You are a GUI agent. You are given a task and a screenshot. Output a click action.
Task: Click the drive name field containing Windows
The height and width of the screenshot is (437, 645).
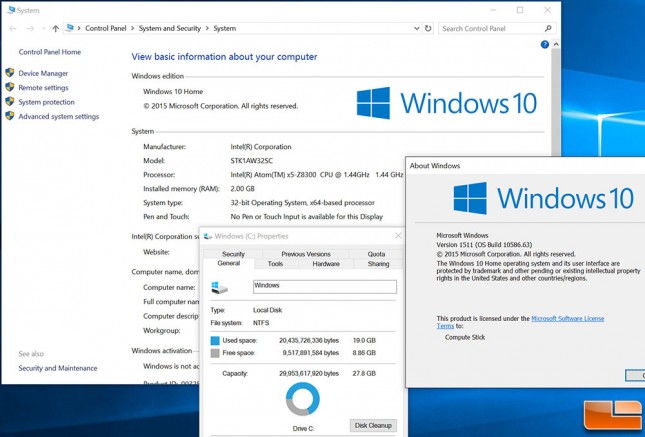pos(325,287)
